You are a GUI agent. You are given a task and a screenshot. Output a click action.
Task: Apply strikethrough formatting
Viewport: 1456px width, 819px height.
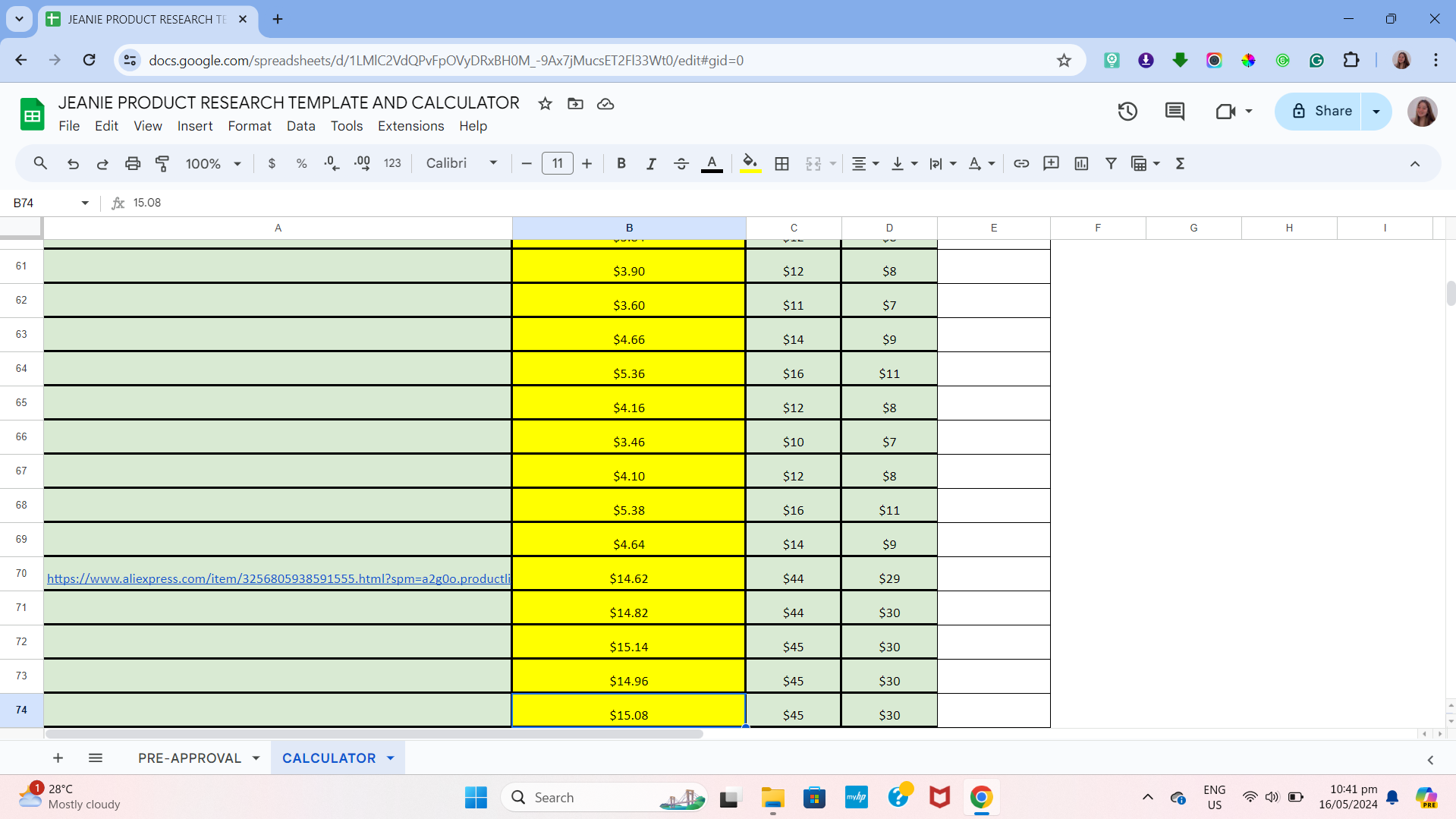681,163
